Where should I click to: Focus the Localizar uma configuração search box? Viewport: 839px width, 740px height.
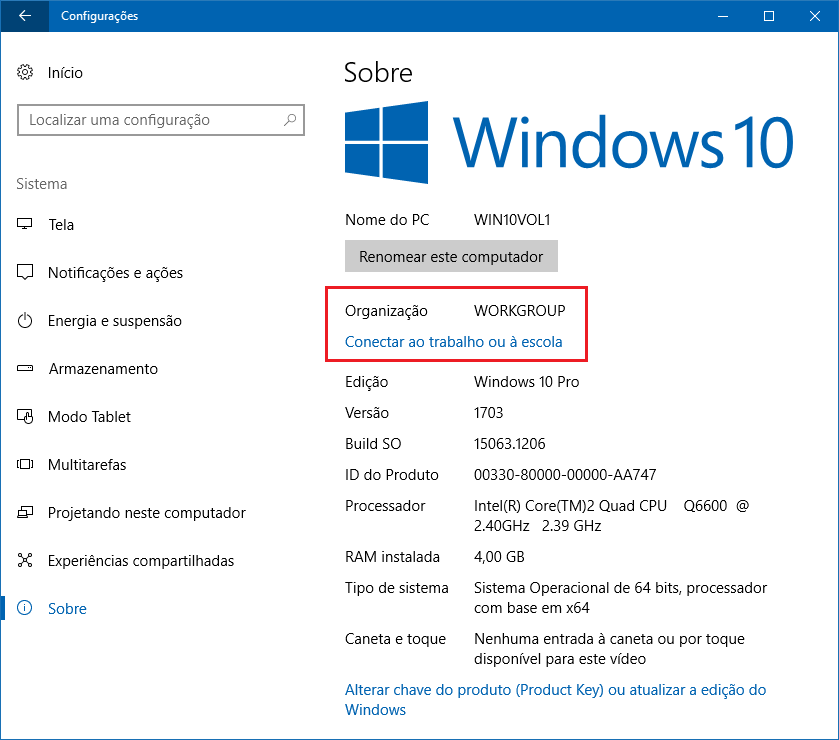[x=161, y=120]
